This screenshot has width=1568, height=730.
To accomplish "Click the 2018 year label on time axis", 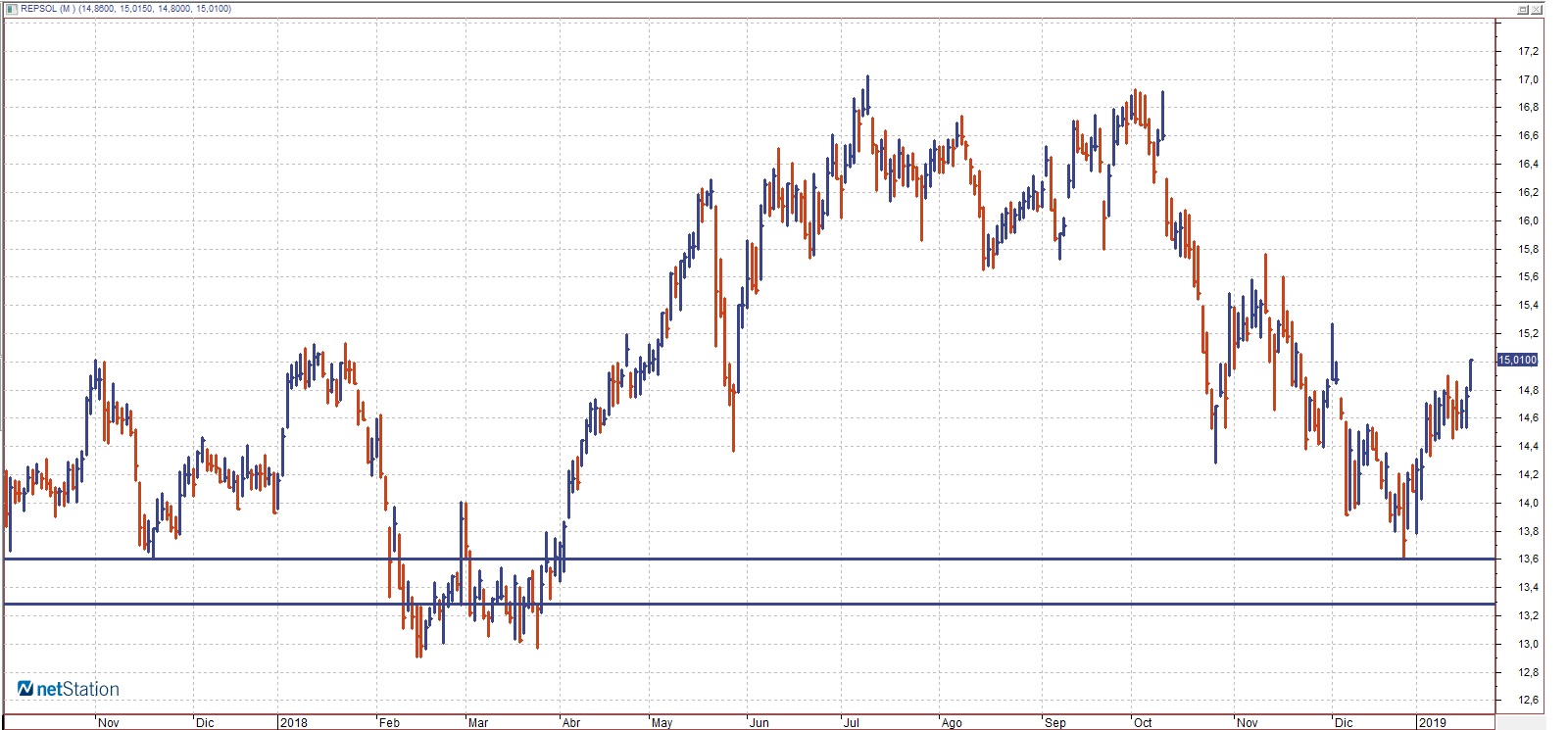I will coord(294,723).
